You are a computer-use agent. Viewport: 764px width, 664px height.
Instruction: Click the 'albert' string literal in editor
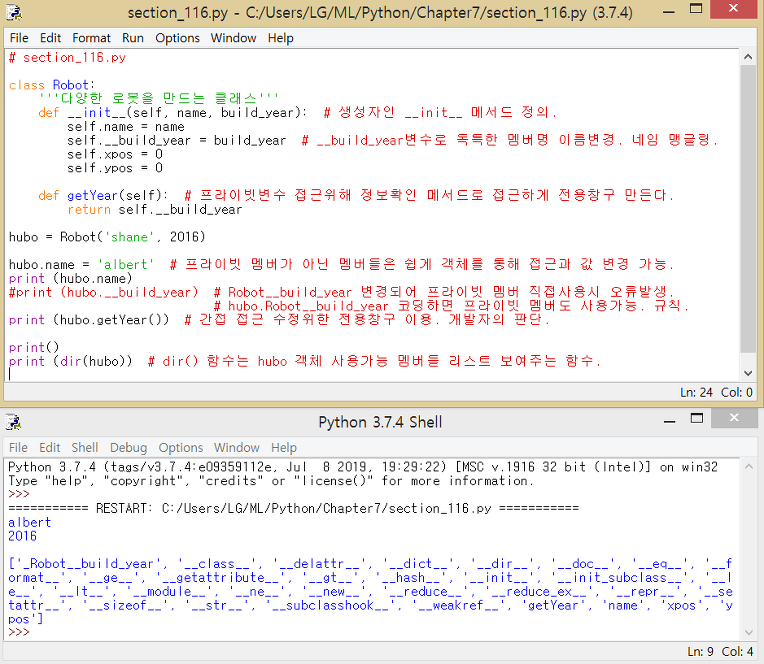click(x=126, y=265)
